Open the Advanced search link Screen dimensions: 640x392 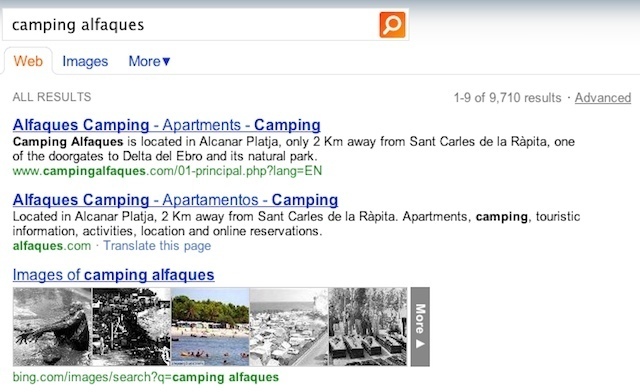(603, 98)
